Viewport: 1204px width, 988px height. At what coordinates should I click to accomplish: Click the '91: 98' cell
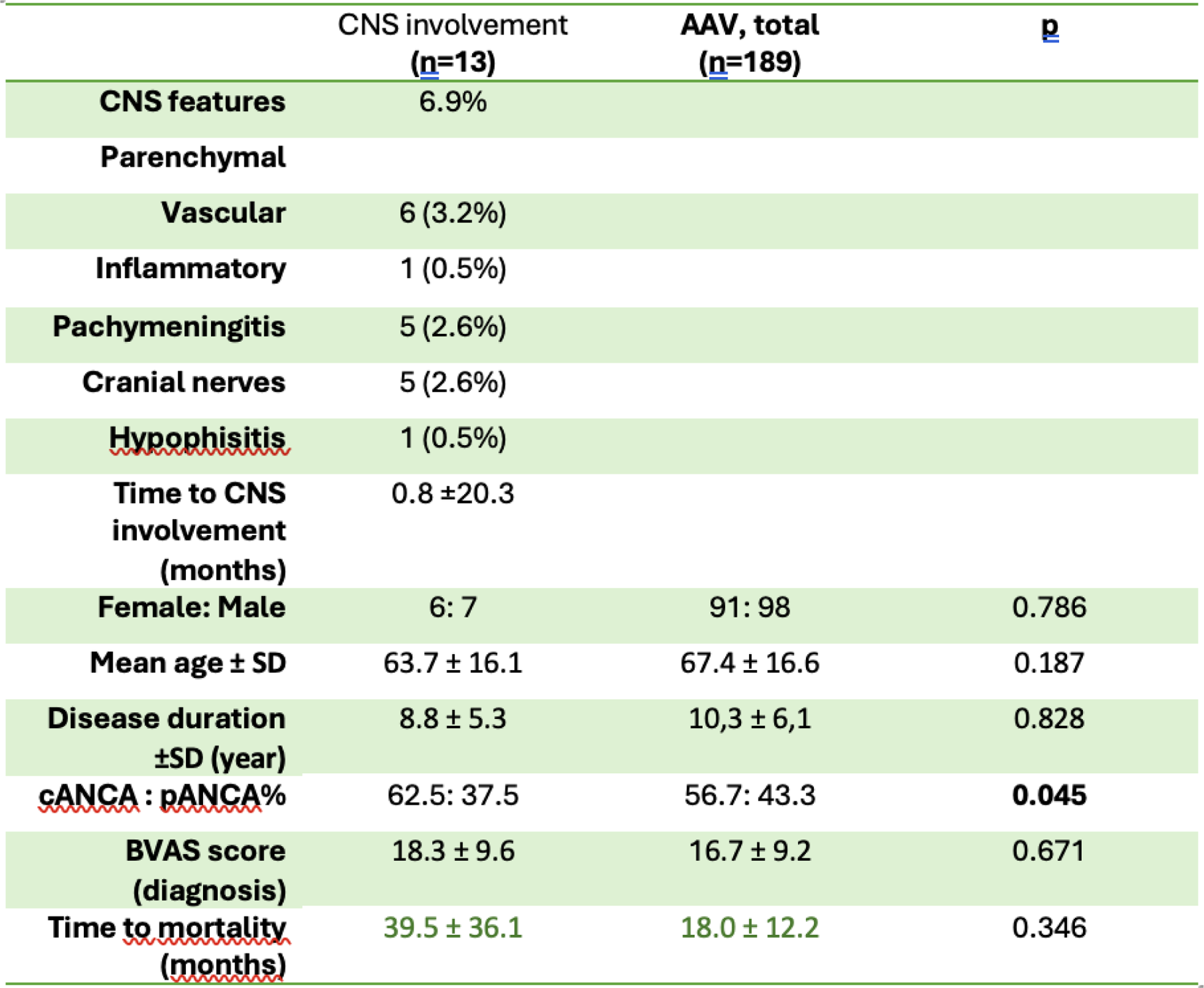[749, 607]
